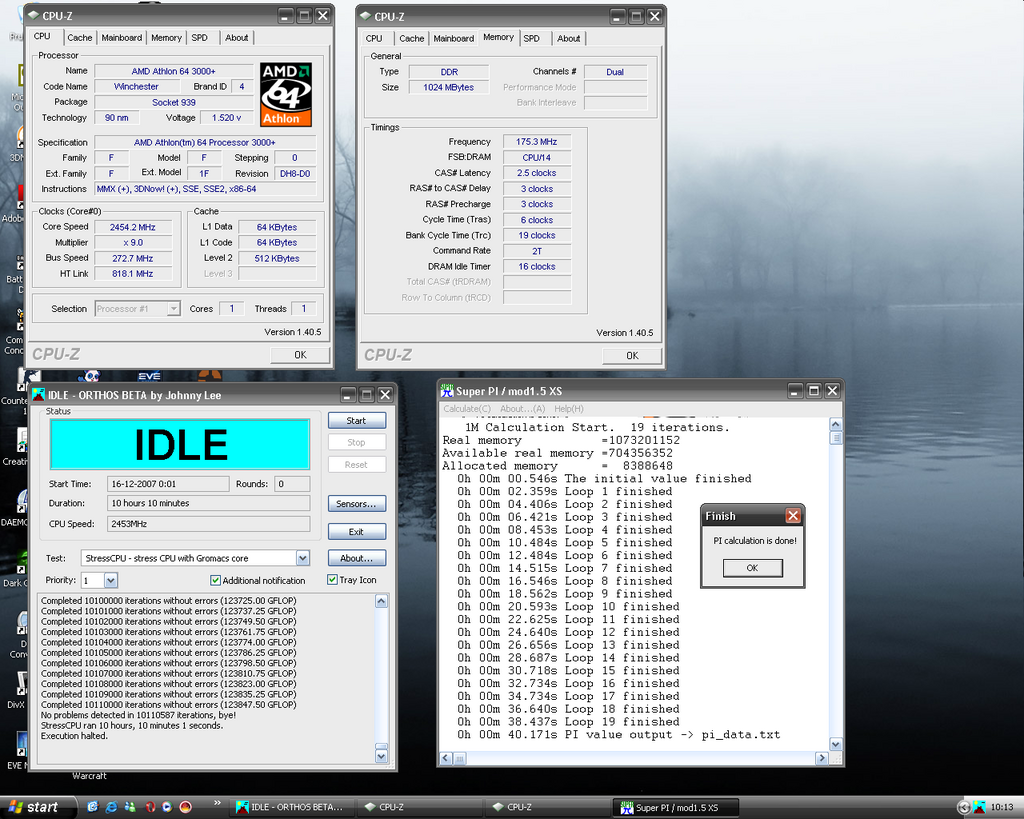Click the ORTHOS icon in the system tray
Image resolution: width=1024 pixels, height=819 pixels.
979,808
